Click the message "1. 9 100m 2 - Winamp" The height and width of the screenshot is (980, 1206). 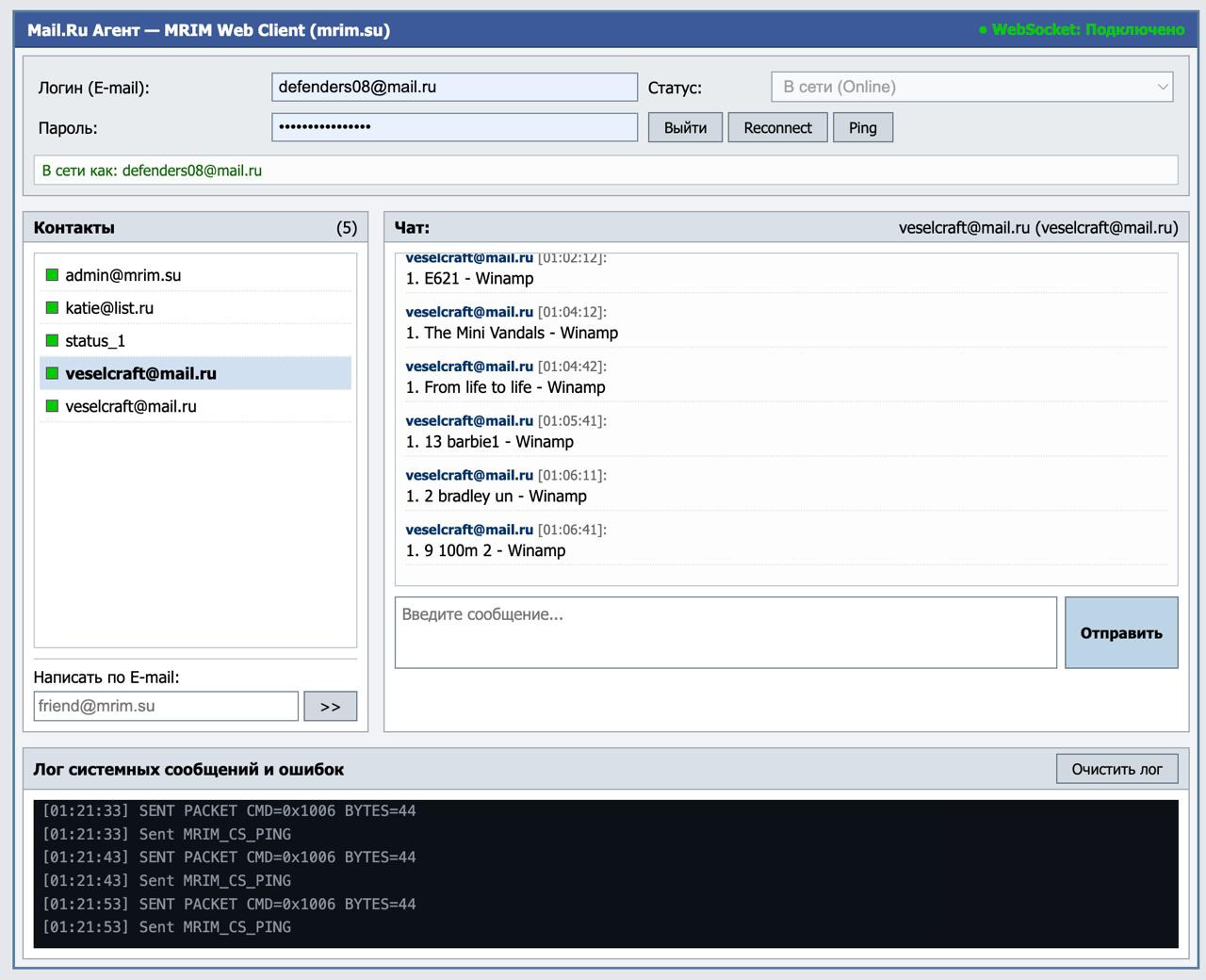[x=485, y=551]
